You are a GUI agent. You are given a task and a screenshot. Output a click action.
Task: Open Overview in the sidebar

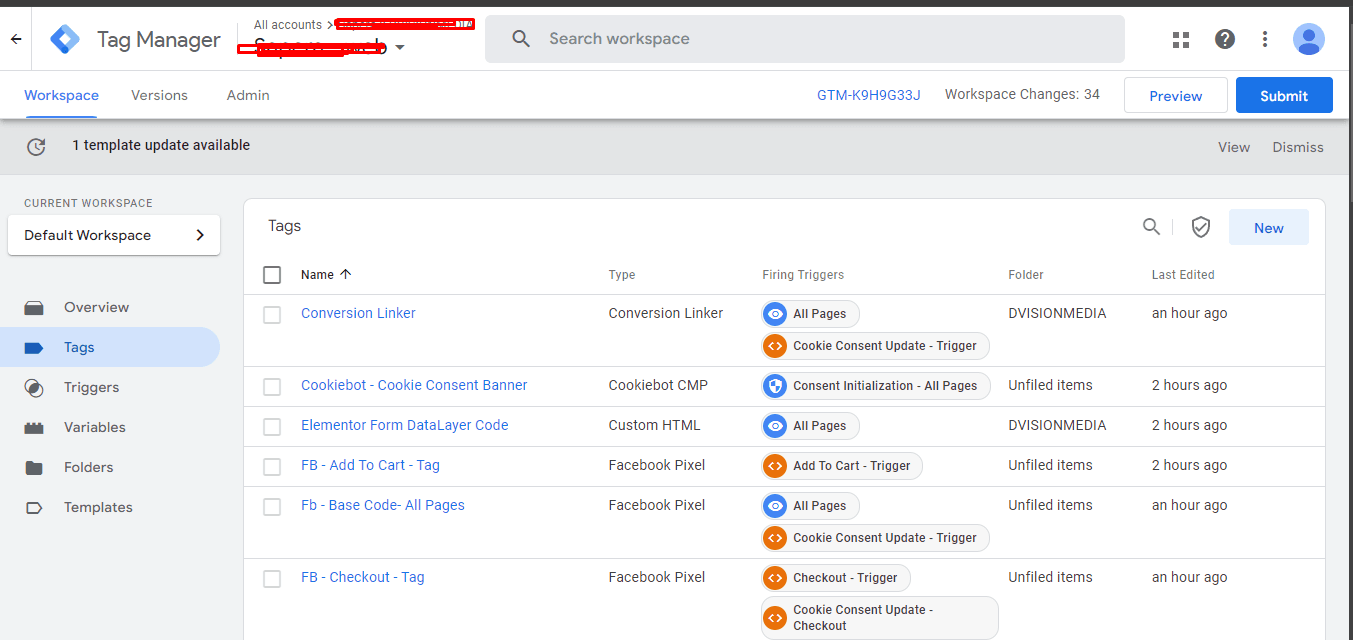point(97,307)
